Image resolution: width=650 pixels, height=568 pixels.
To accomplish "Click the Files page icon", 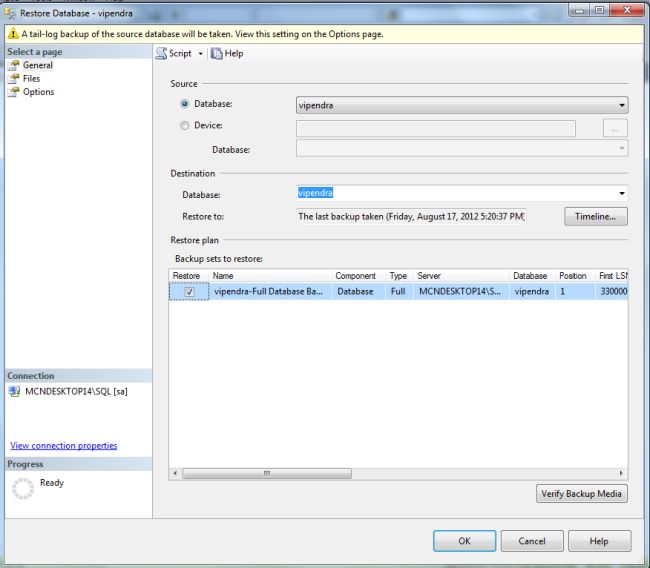I will tap(14, 78).
